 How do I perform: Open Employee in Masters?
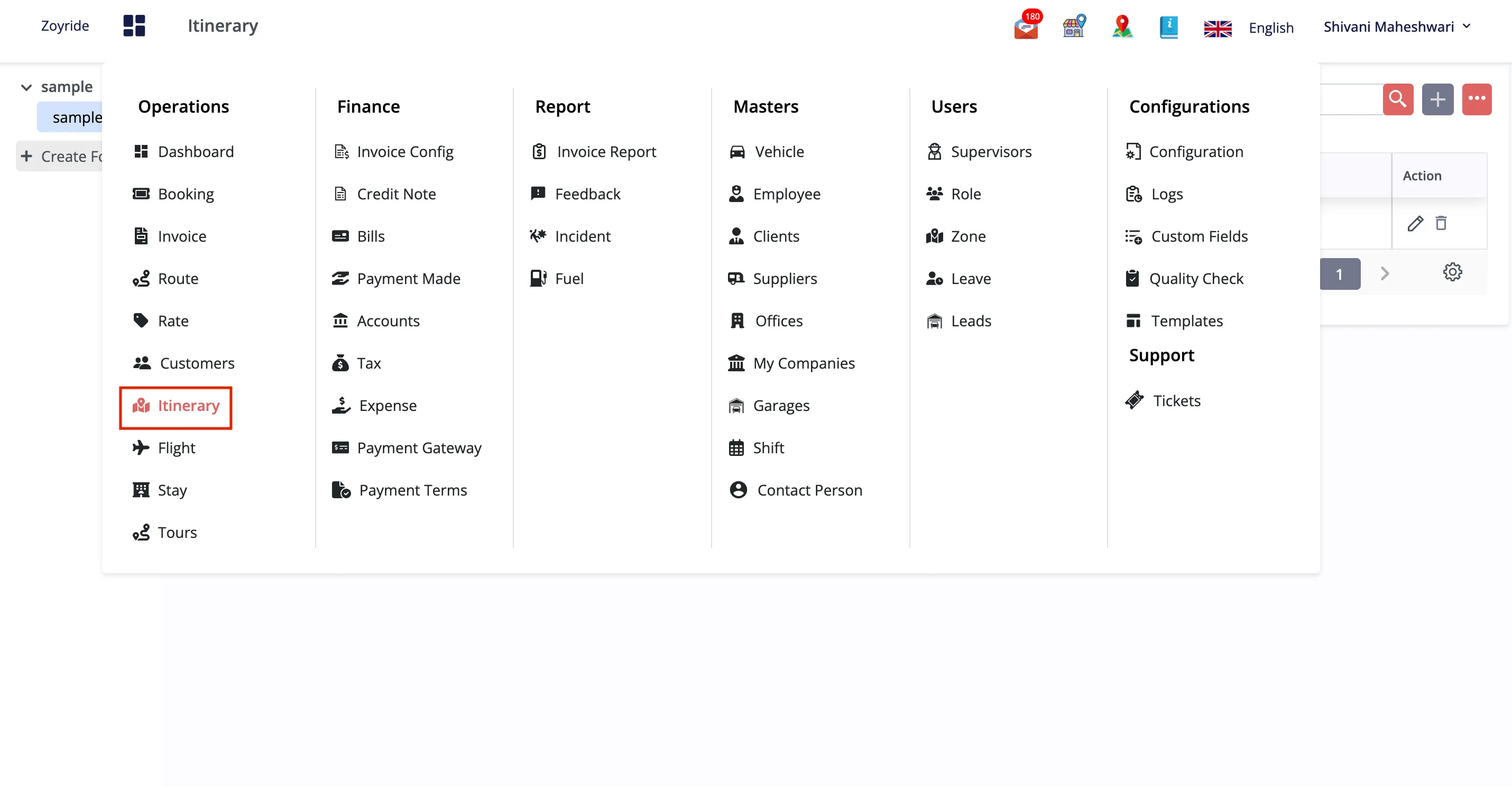click(x=776, y=194)
